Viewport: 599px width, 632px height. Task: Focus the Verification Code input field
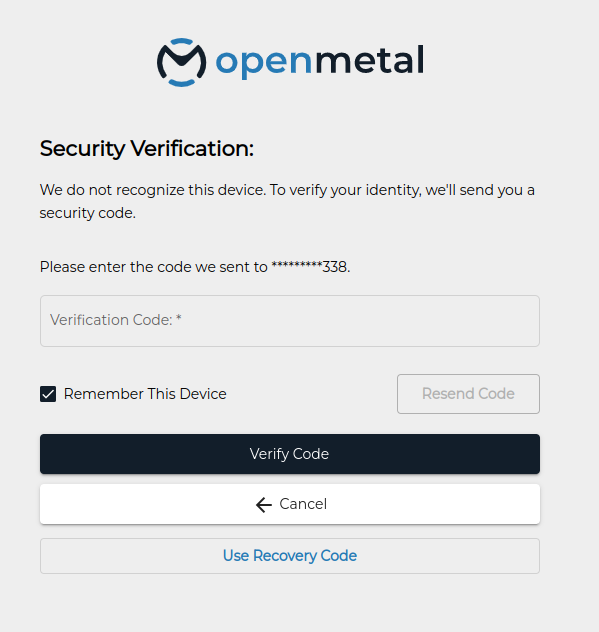[x=290, y=321]
